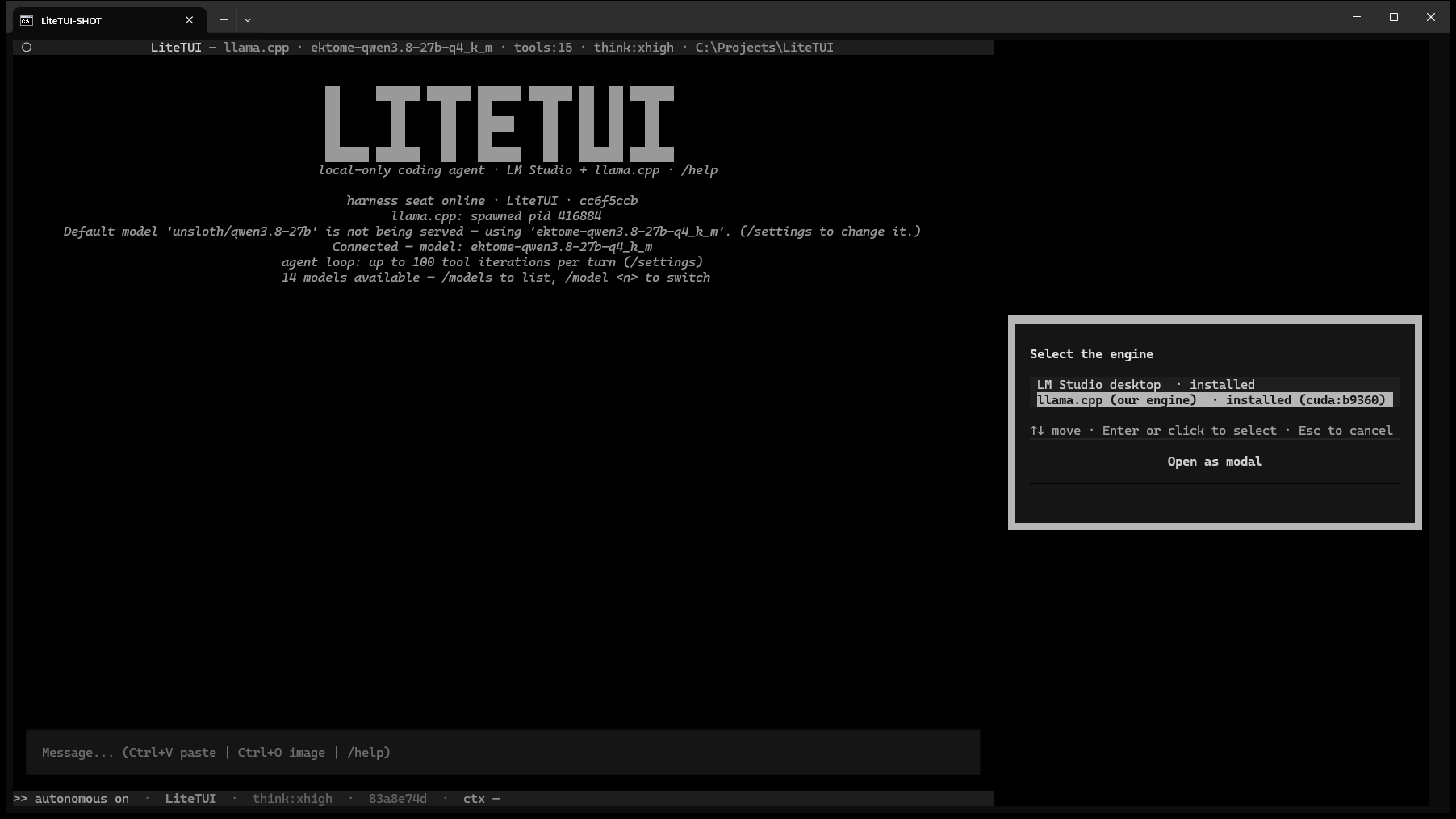The height and width of the screenshot is (819, 1456).
Task: Close the LiteTUI-SHOT terminal tab
Action: 189,20
